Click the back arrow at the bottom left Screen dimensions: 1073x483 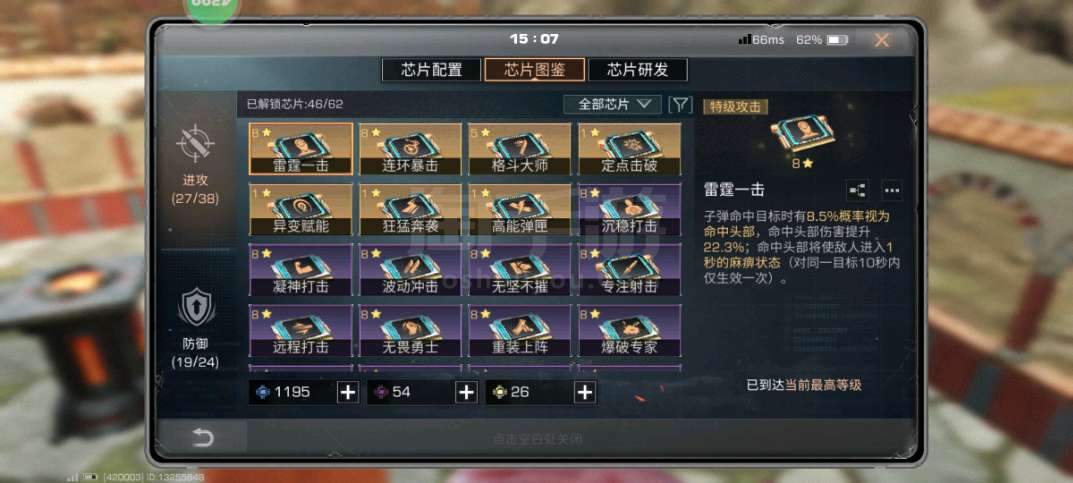(x=203, y=437)
